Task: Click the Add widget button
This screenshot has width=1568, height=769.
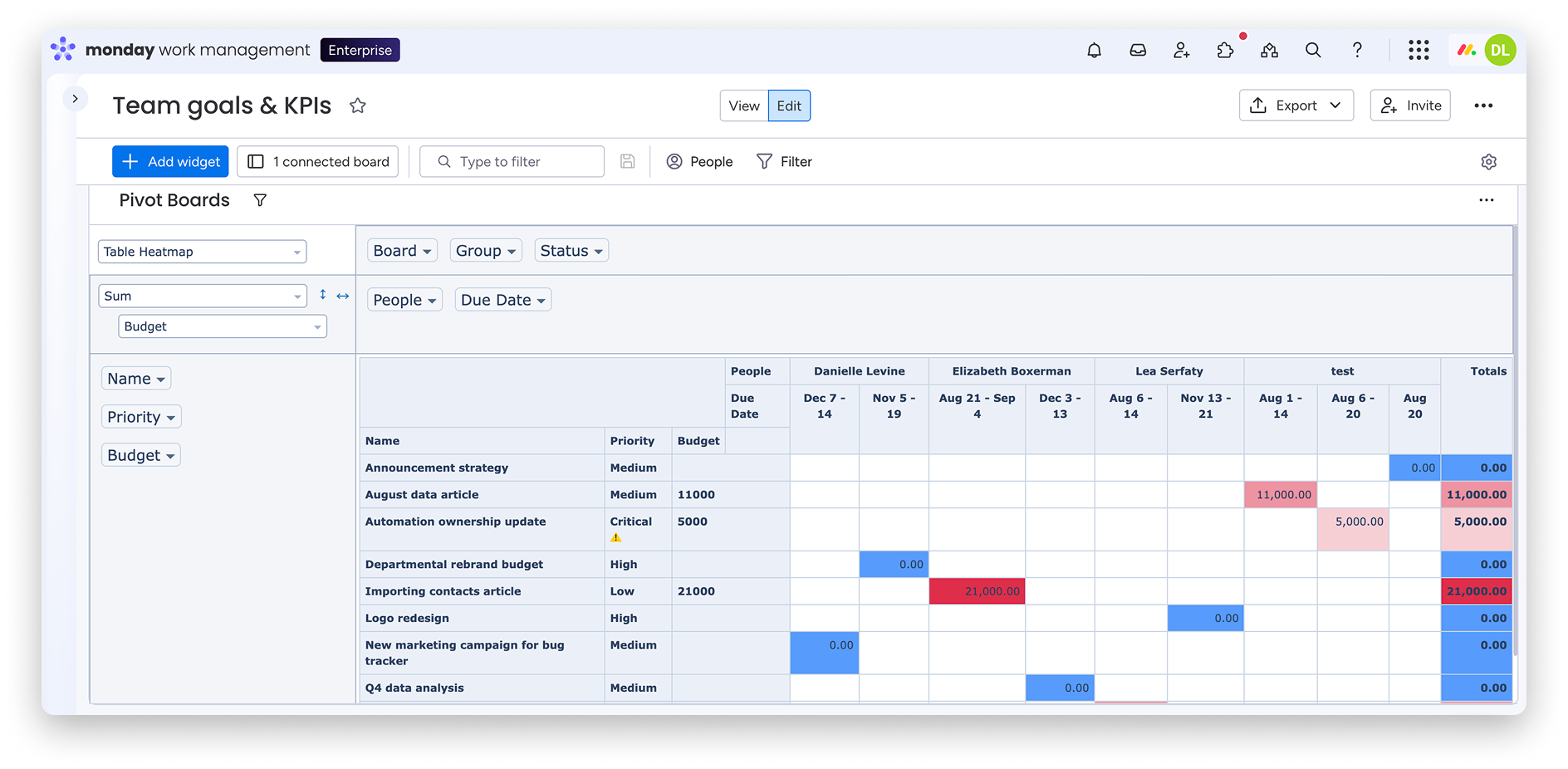Action: tap(170, 162)
